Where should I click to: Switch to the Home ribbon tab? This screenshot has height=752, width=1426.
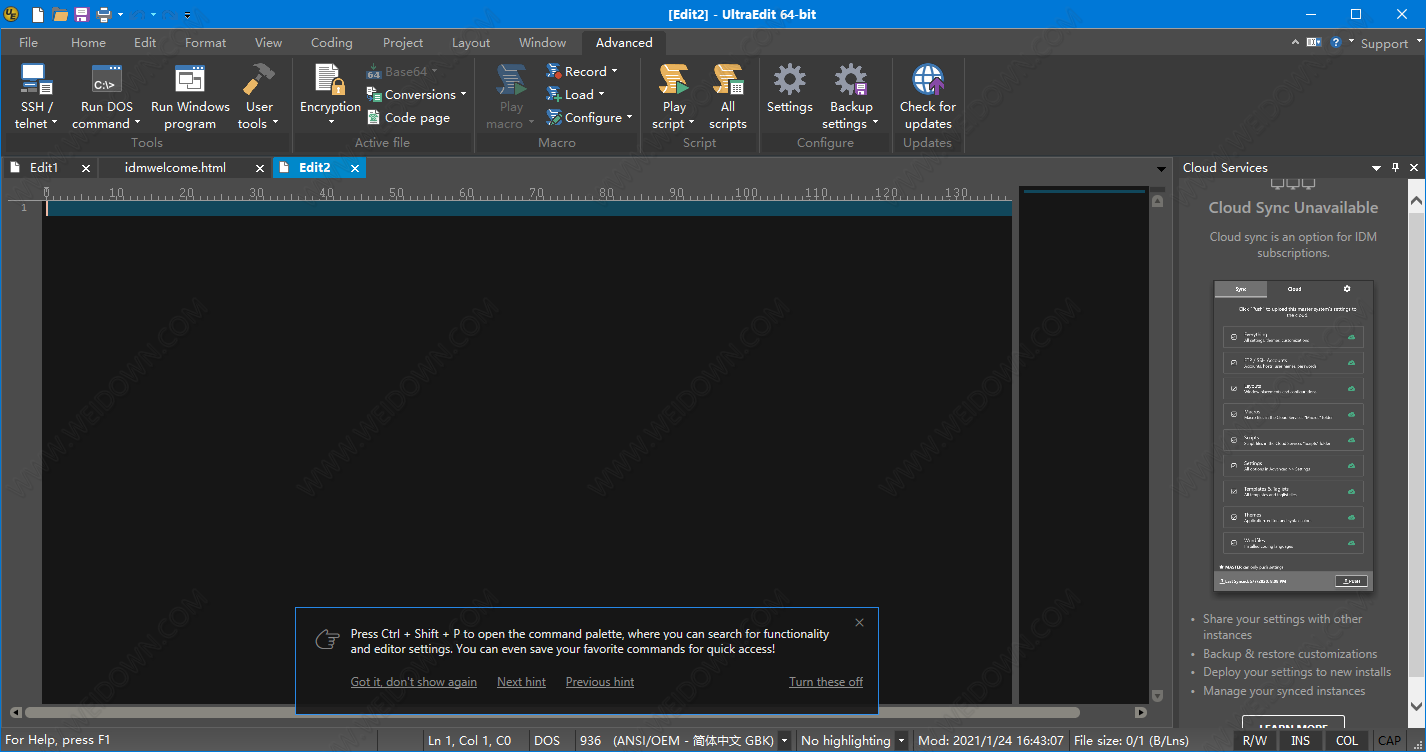pos(88,42)
